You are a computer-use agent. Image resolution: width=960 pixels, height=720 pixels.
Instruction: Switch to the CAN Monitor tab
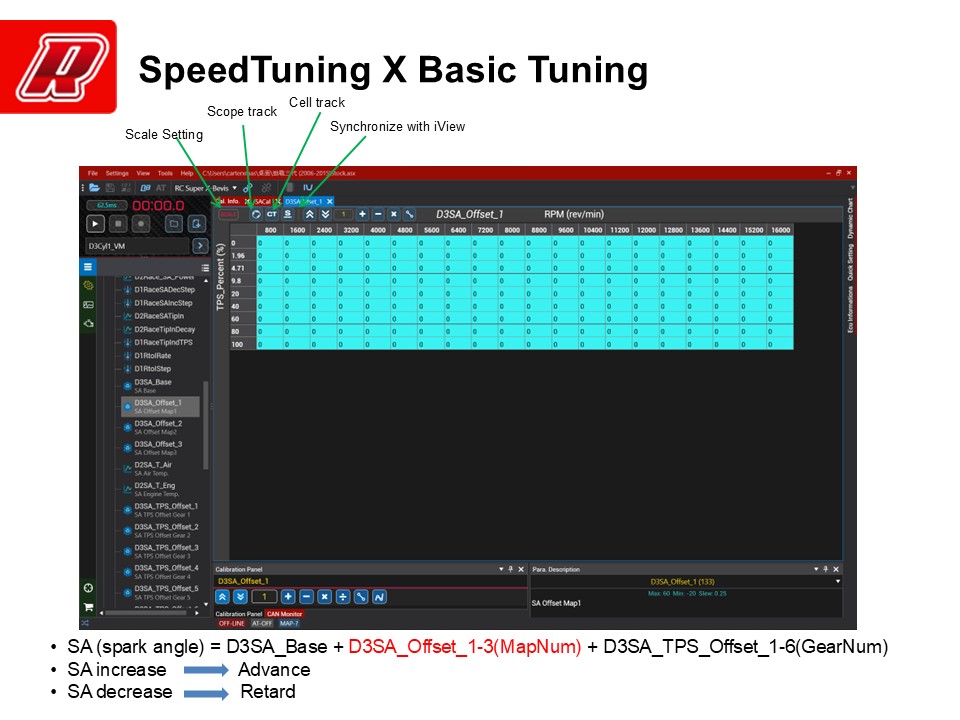pyautogui.click(x=285, y=614)
